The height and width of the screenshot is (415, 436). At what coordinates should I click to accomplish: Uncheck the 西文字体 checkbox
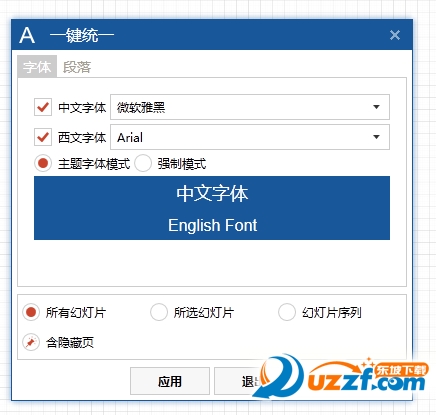pos(43,137)
